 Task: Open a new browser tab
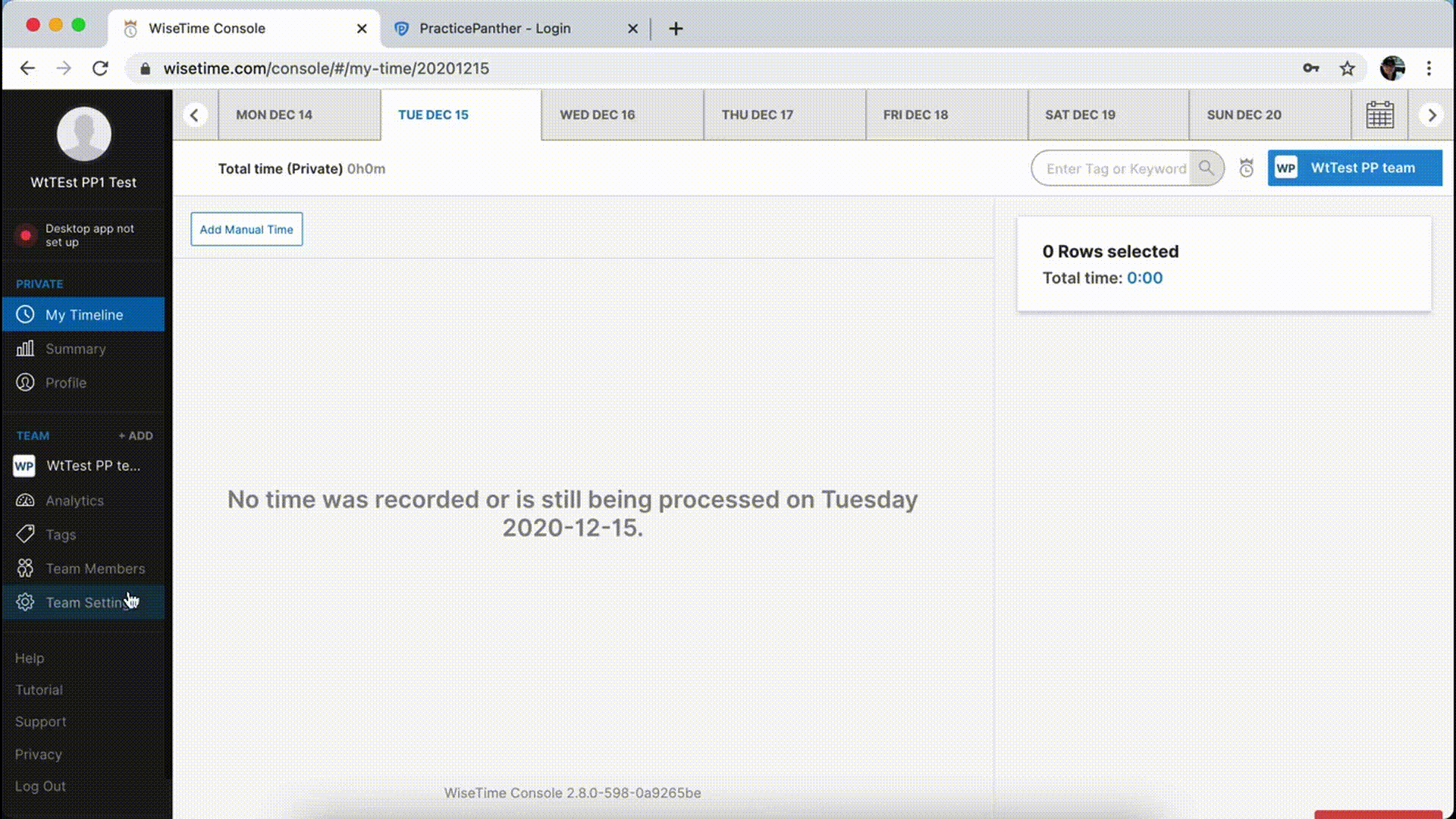click(676, 29)
